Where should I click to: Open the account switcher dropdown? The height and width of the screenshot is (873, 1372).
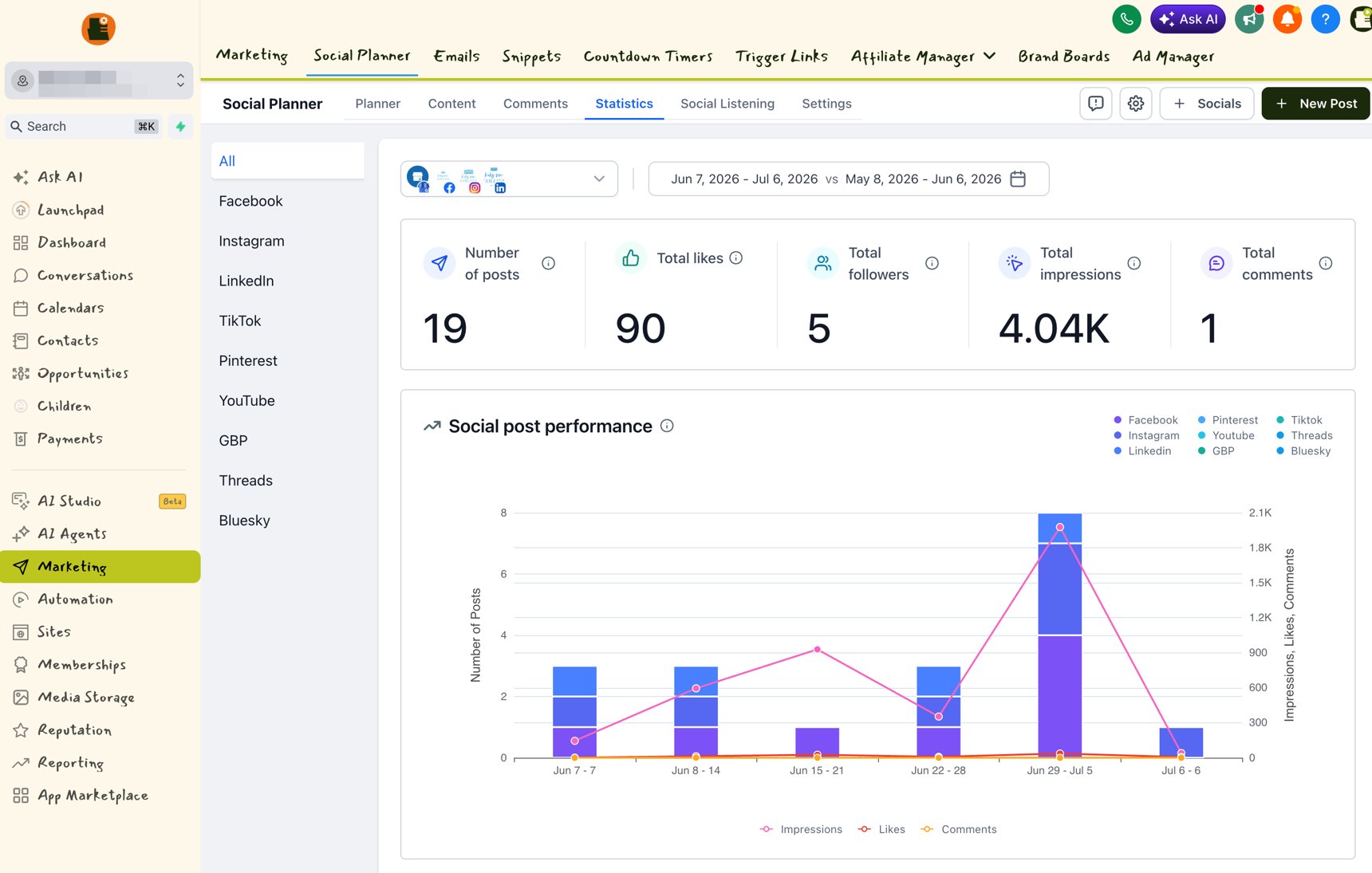(99, 80)
